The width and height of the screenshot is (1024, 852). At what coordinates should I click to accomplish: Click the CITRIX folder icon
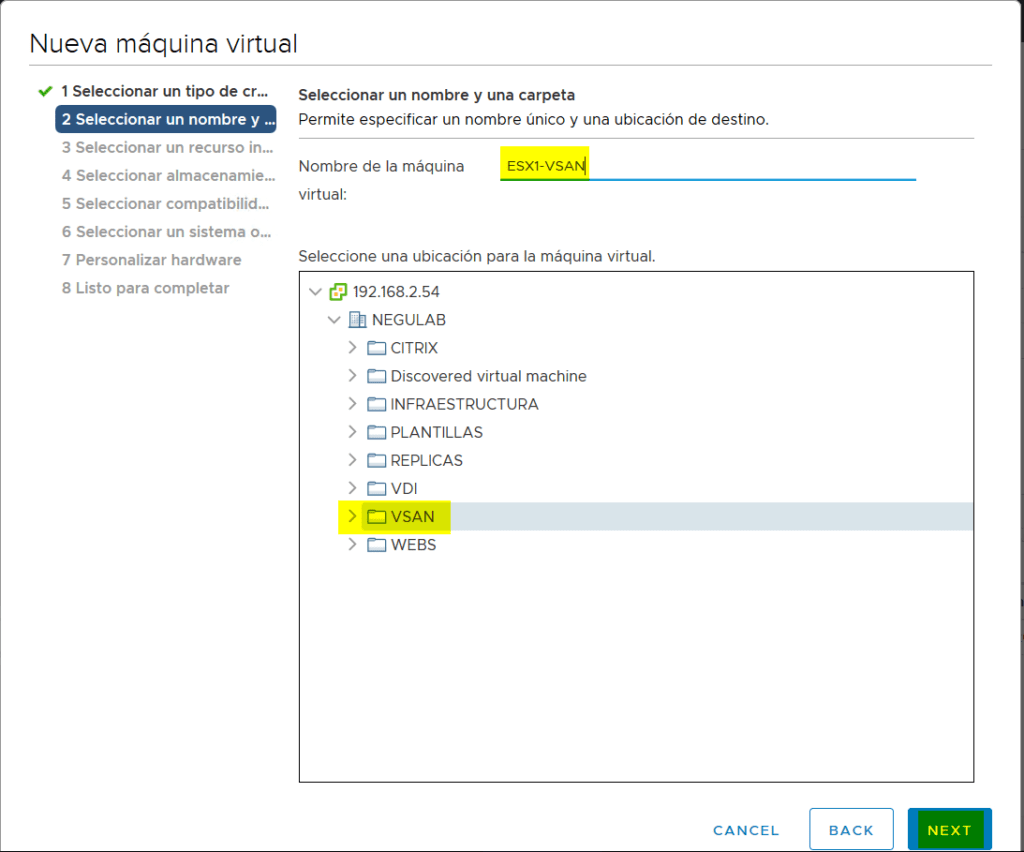(x=376, y=348)
